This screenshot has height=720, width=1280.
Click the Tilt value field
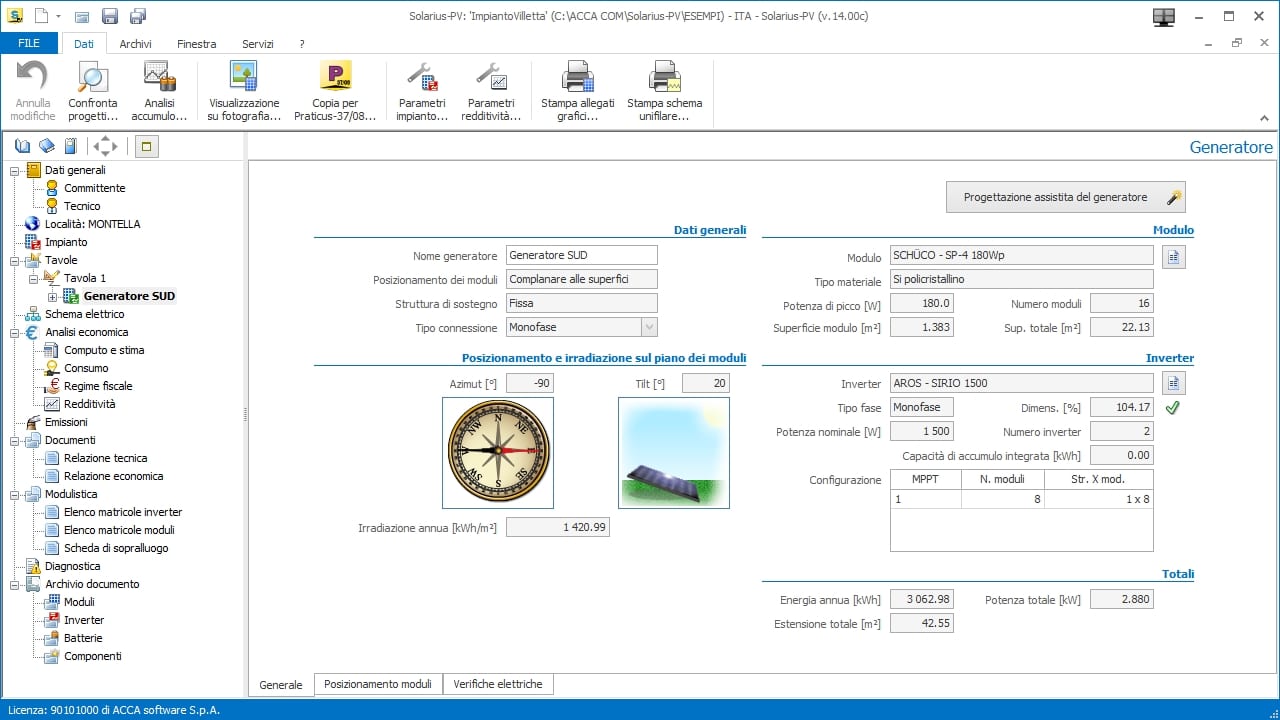[x=706, y=383]
